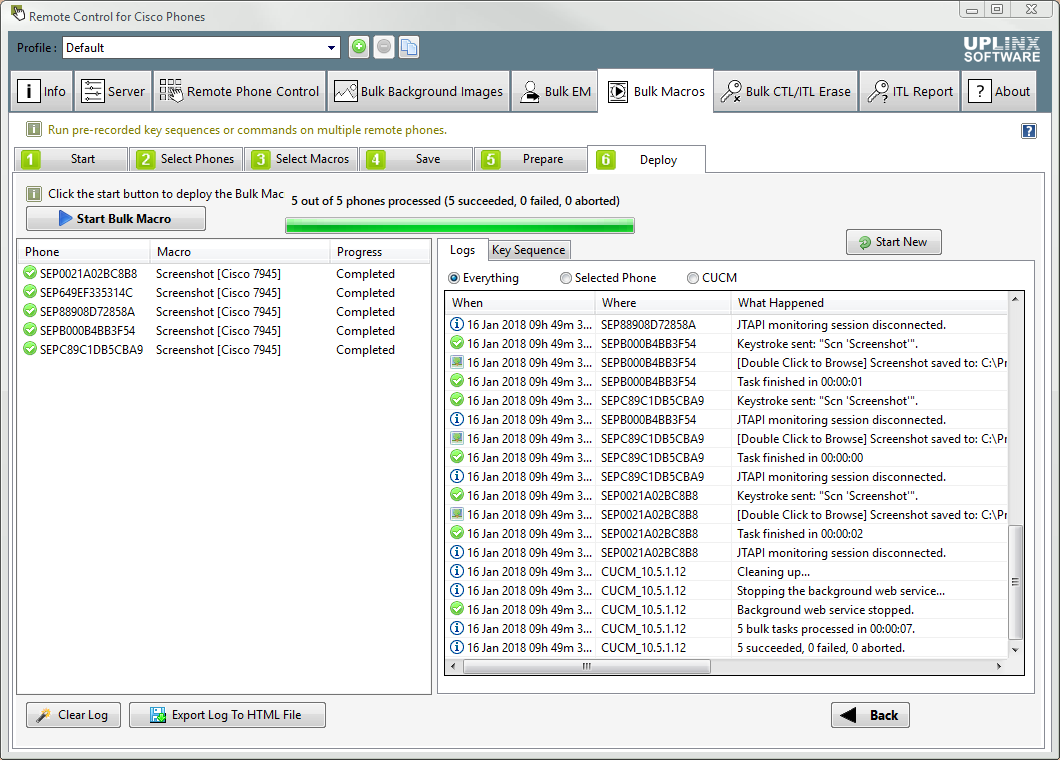The height and width of the screenshot is (760, 1060).
Task: Click the status icon beside SEPC89C1DB5CBA9 in phone list
Action: tap(30, 348)
